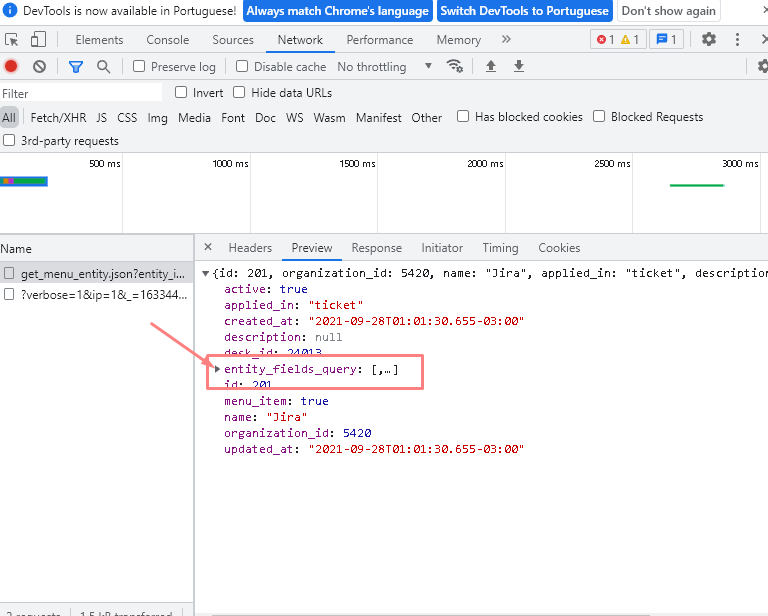The height and width of the screenshot is (616, 768).
Task: Filter requests by JS type
Action: [x=101, y=118]
